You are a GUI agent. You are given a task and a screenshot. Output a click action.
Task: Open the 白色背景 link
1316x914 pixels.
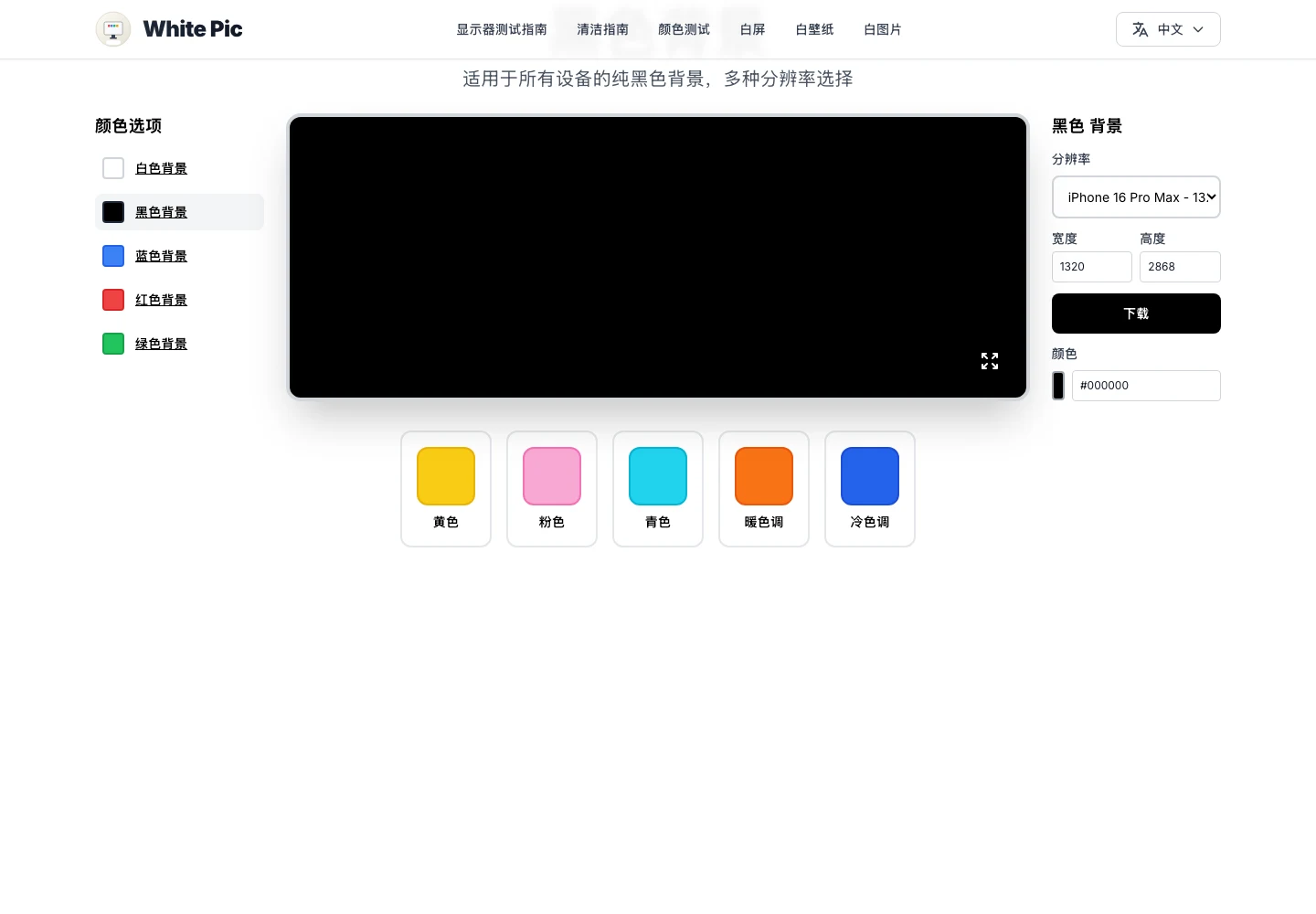click(x=161, y=168)
